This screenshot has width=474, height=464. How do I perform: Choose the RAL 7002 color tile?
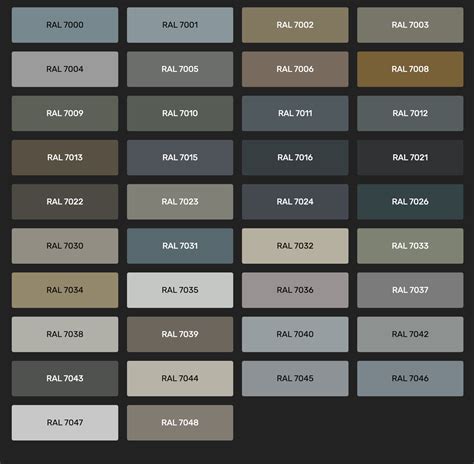(x=295, y=25)
